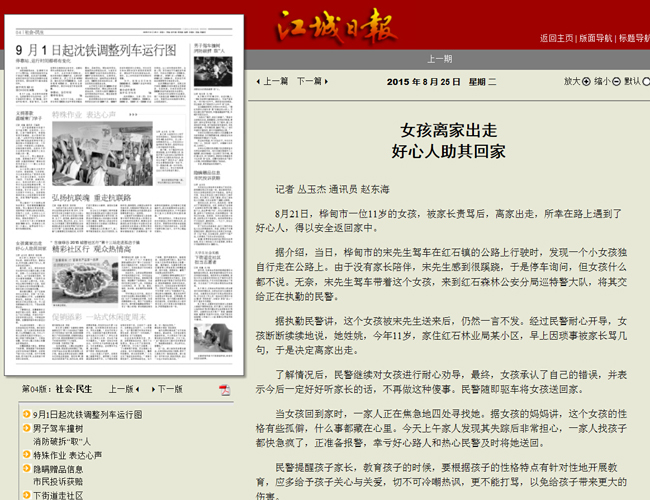This screenshot has width=650, height=500.
Task: Open the 标题导航 headline navigation
Action: [x=633, y=39]
